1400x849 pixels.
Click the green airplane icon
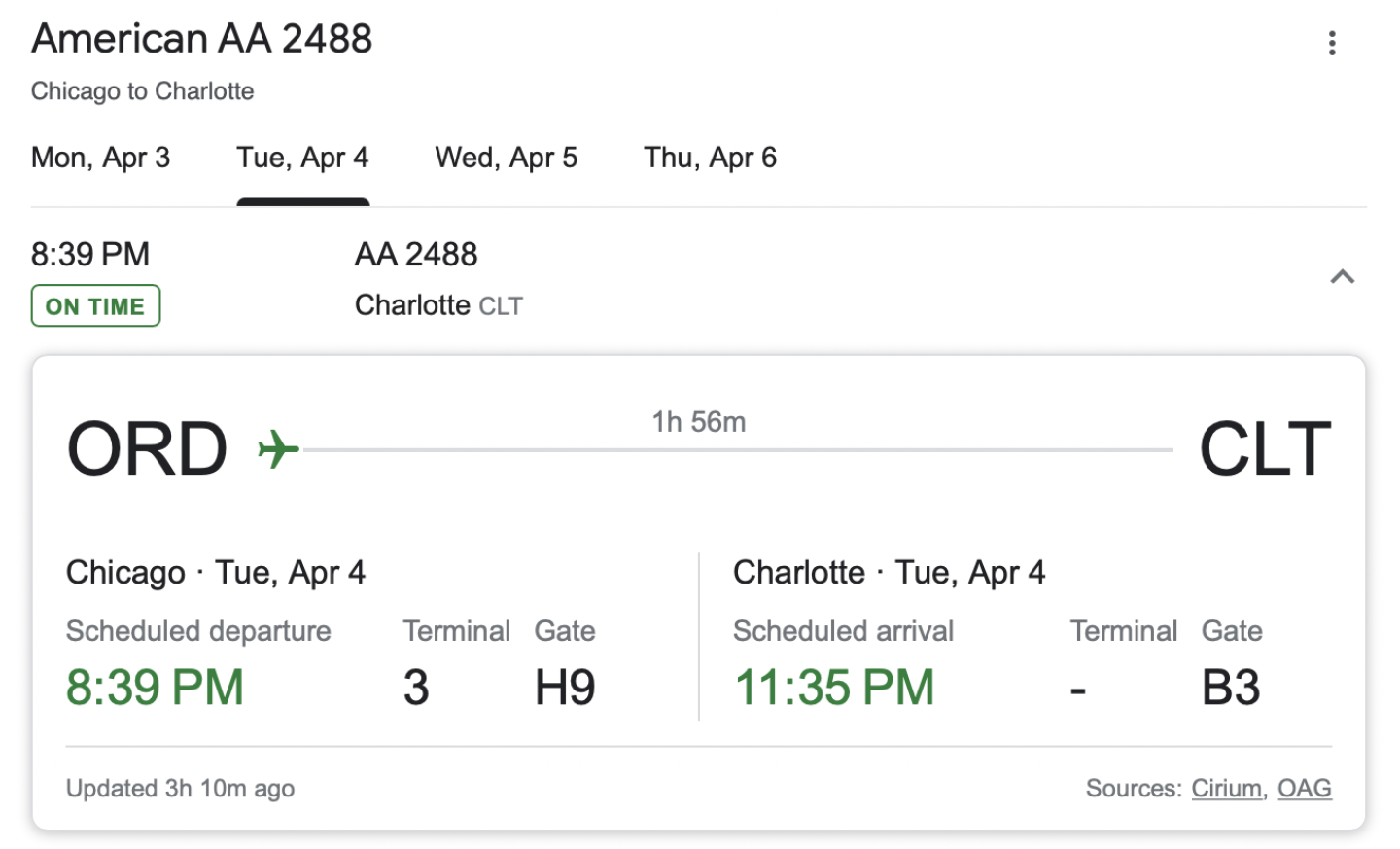pyautogui.click(x=278, y=449)
